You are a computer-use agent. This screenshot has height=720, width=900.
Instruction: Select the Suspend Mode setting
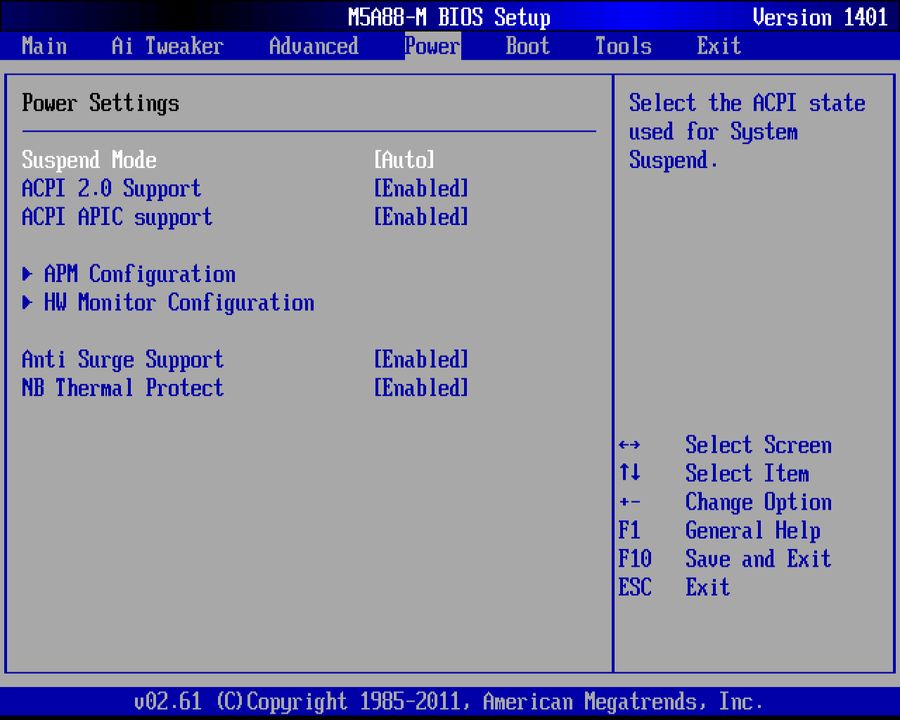[89, 160]
